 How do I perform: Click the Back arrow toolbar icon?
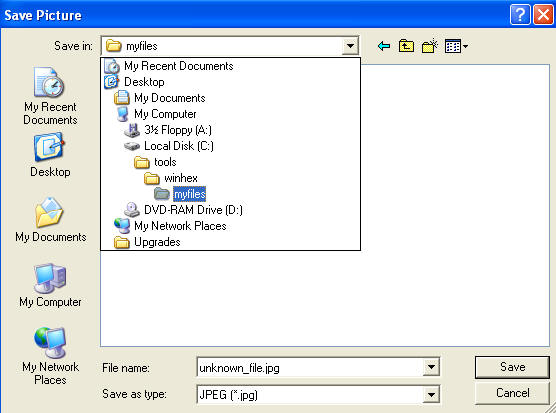(x=384, y=46)
